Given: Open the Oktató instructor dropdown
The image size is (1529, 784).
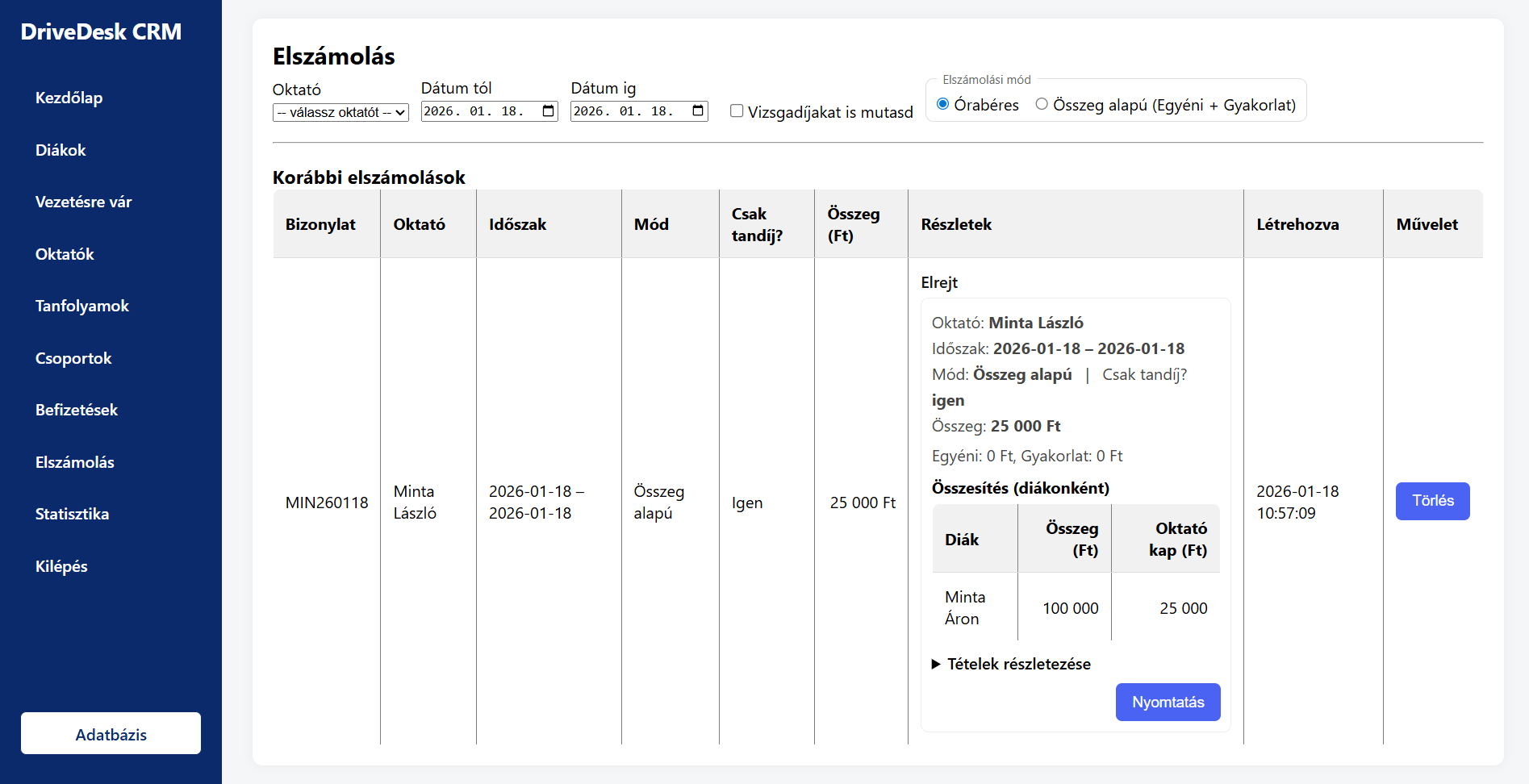Looking at the screenshot, I should click(340, 112).
